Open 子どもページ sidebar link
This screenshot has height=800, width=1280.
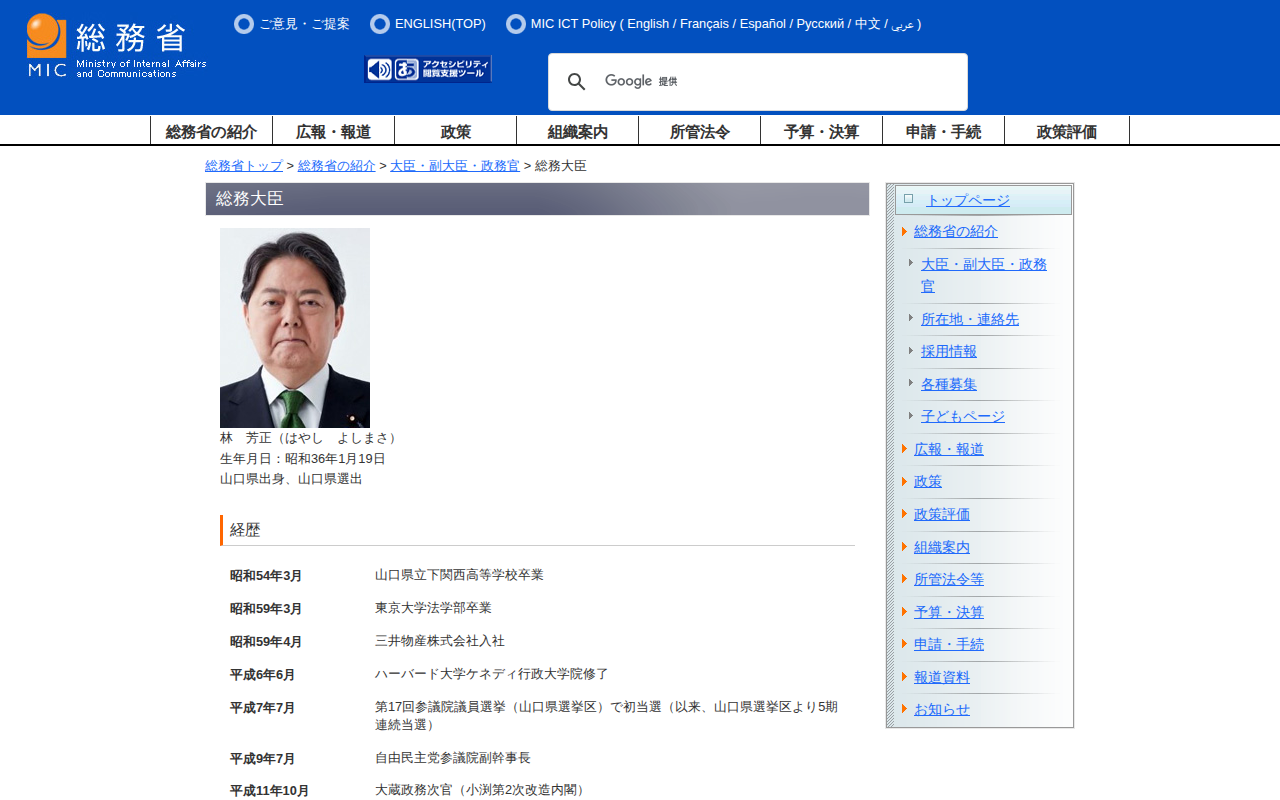962,416
